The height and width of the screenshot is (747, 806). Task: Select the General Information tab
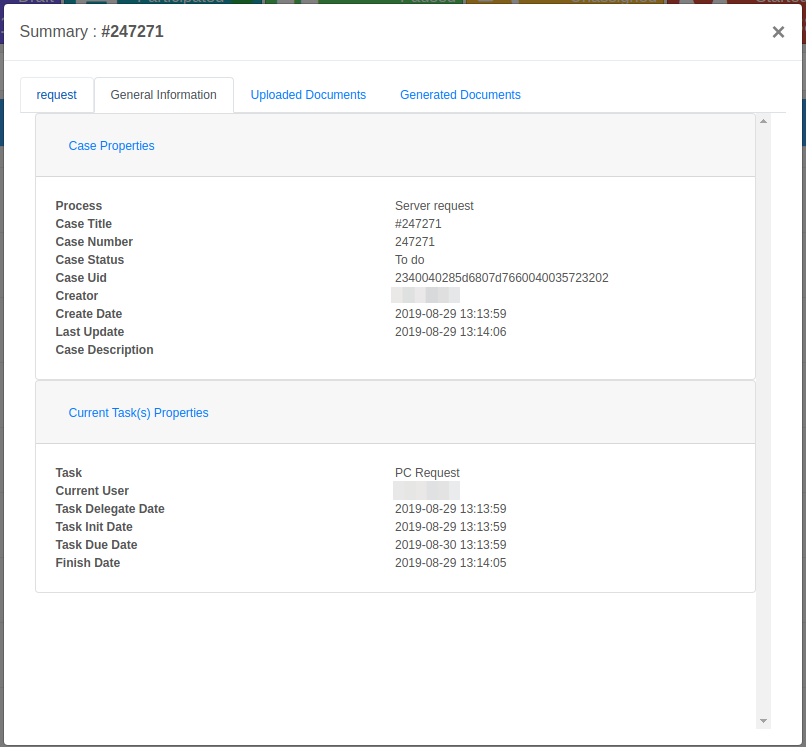[163, 95]
